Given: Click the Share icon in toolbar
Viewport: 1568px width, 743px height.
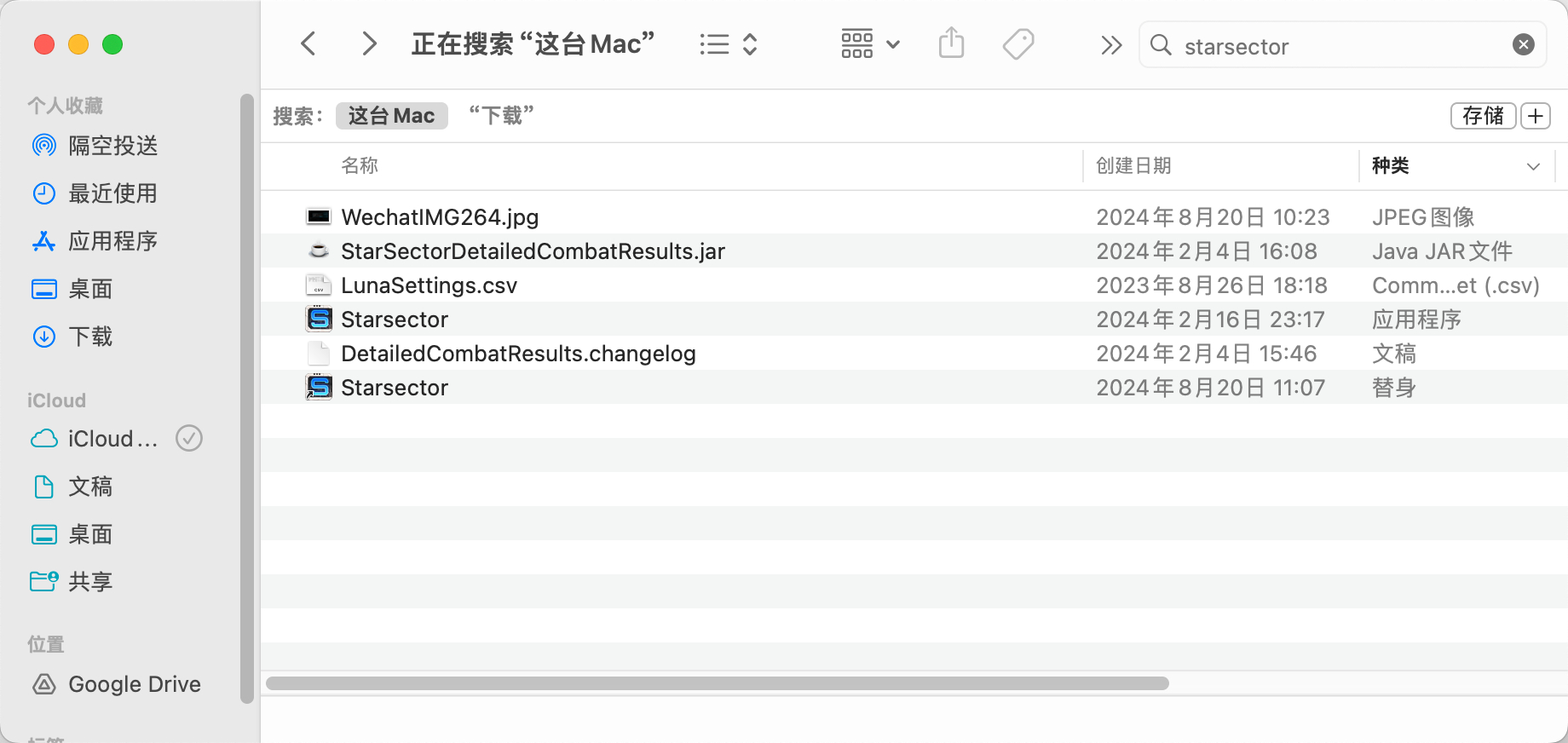Looking at the screenshot, I should [x=951, y=43].
